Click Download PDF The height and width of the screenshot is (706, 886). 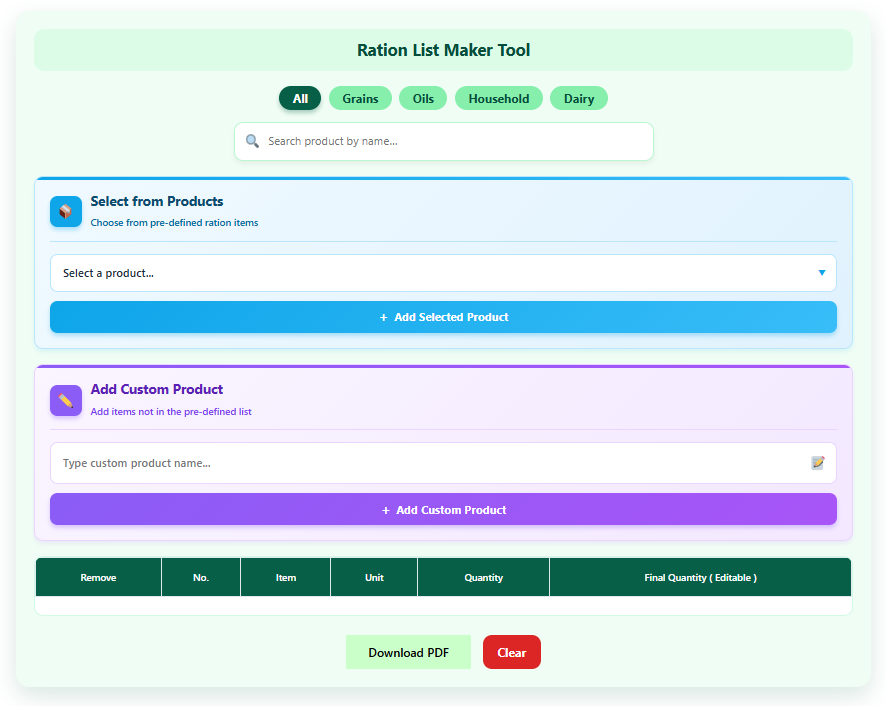click(408, 651)
